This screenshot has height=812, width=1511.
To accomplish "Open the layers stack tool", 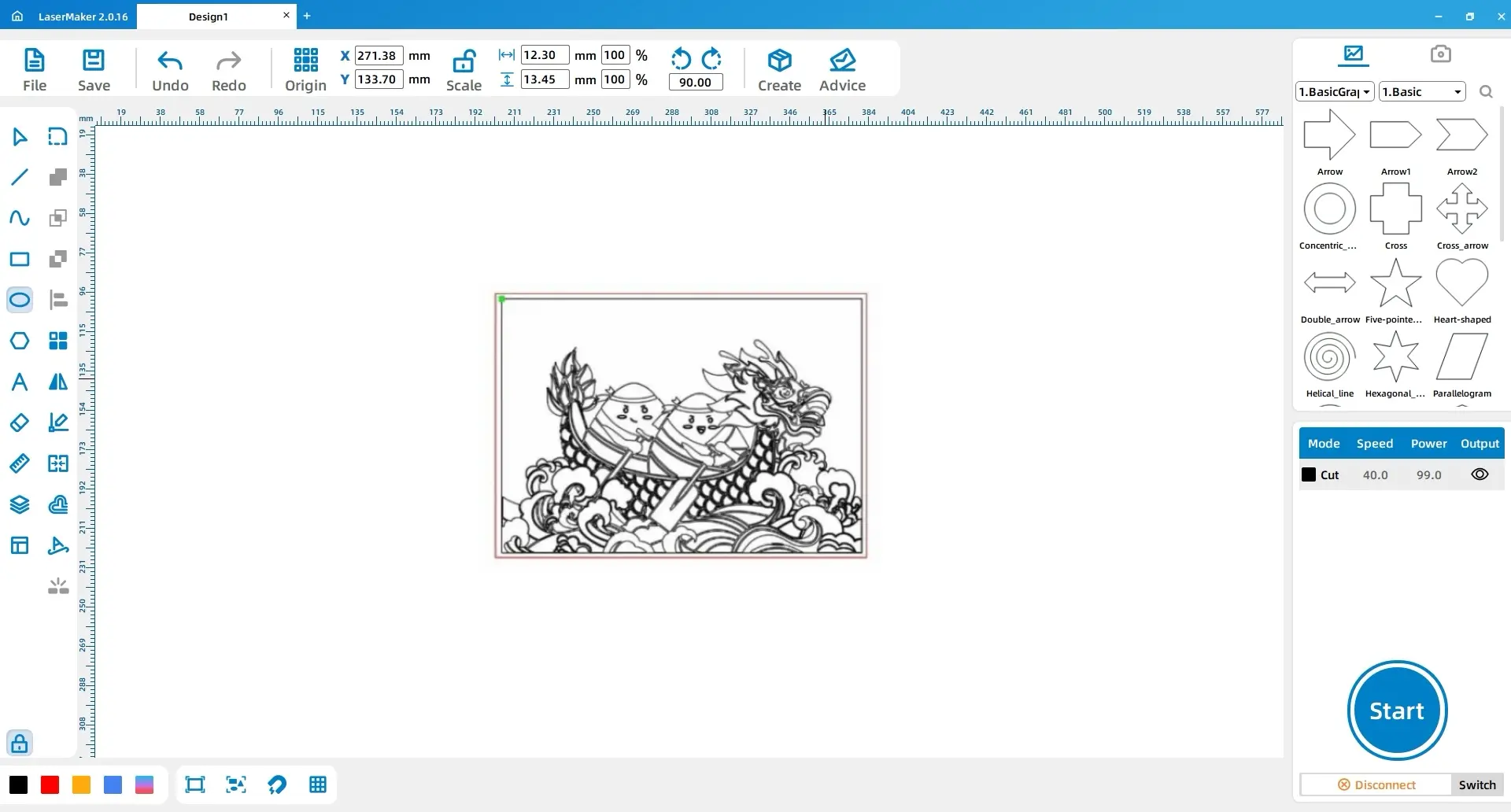I will [x=20, y=504].
